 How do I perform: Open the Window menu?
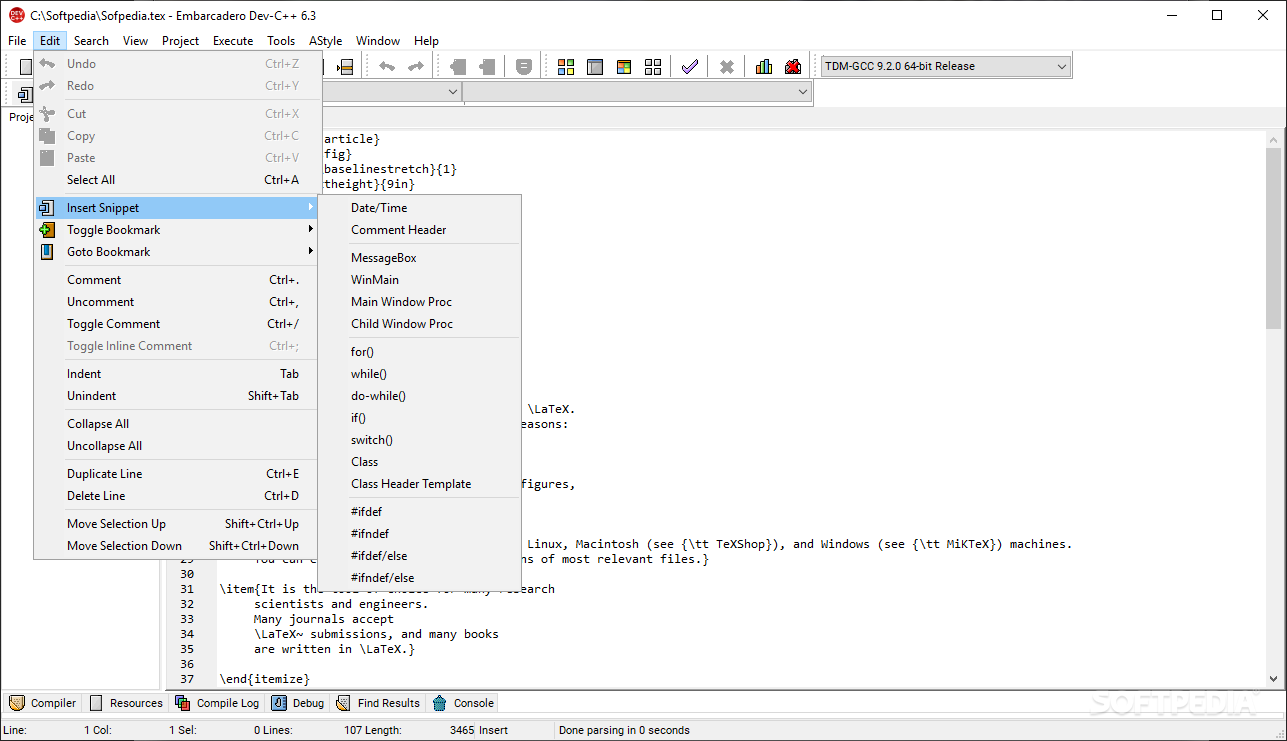coord(378,41)
